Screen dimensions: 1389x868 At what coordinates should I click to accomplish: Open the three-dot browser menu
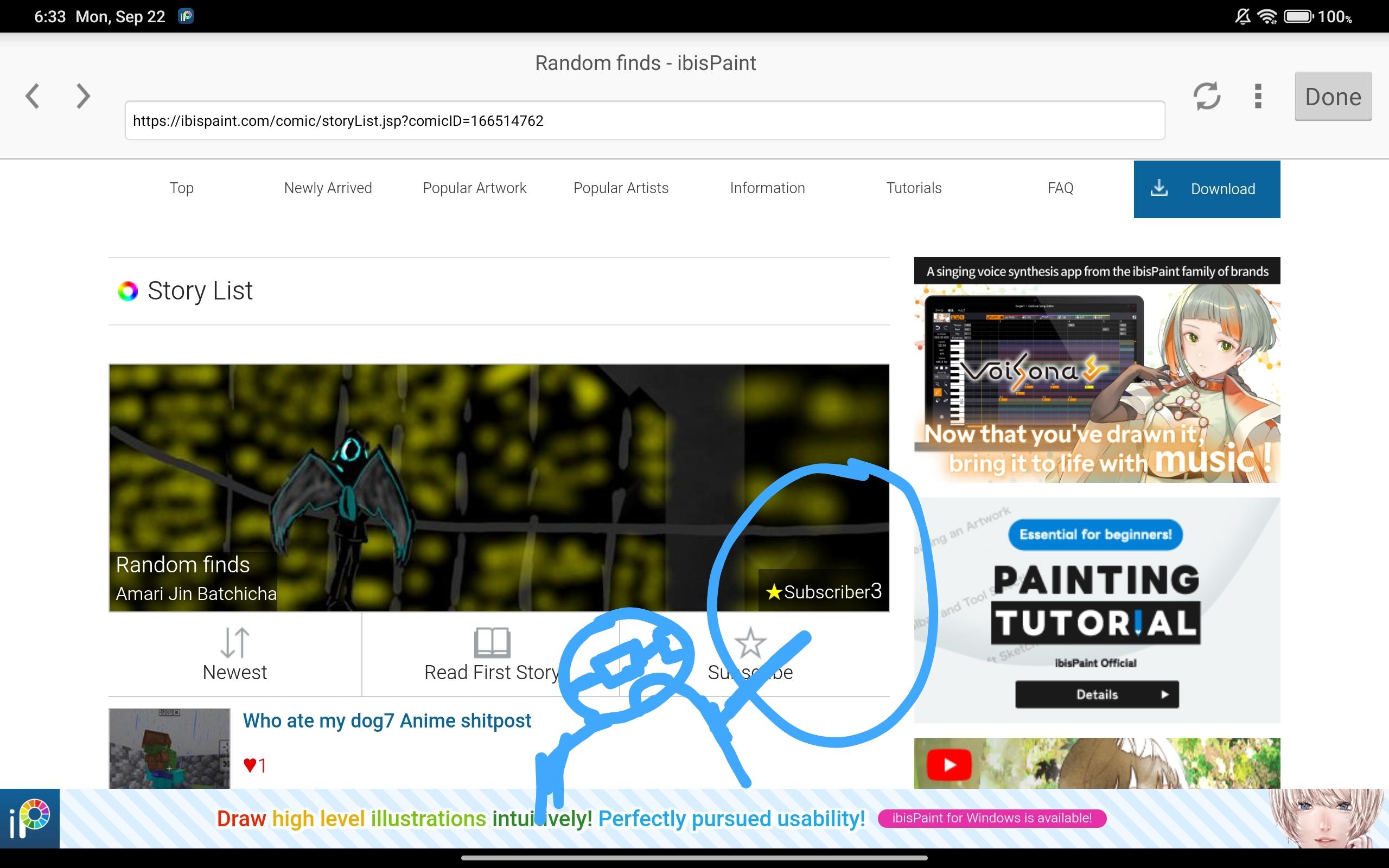click(1258, 96)
